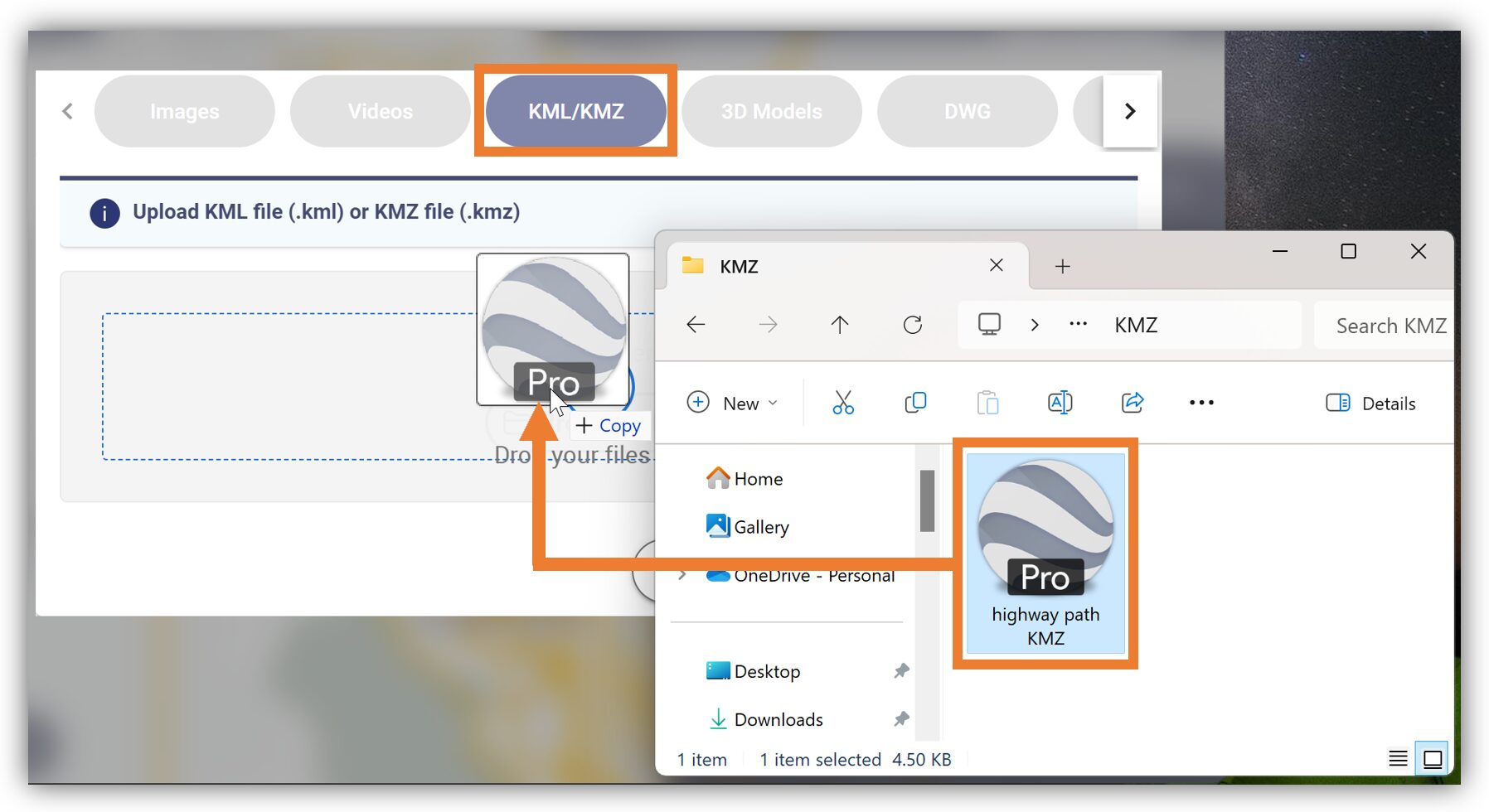Refresh the KMZ folder view
Viewport: 1489px width, 812px height.
pyautogui.click(x=913, y=325)
